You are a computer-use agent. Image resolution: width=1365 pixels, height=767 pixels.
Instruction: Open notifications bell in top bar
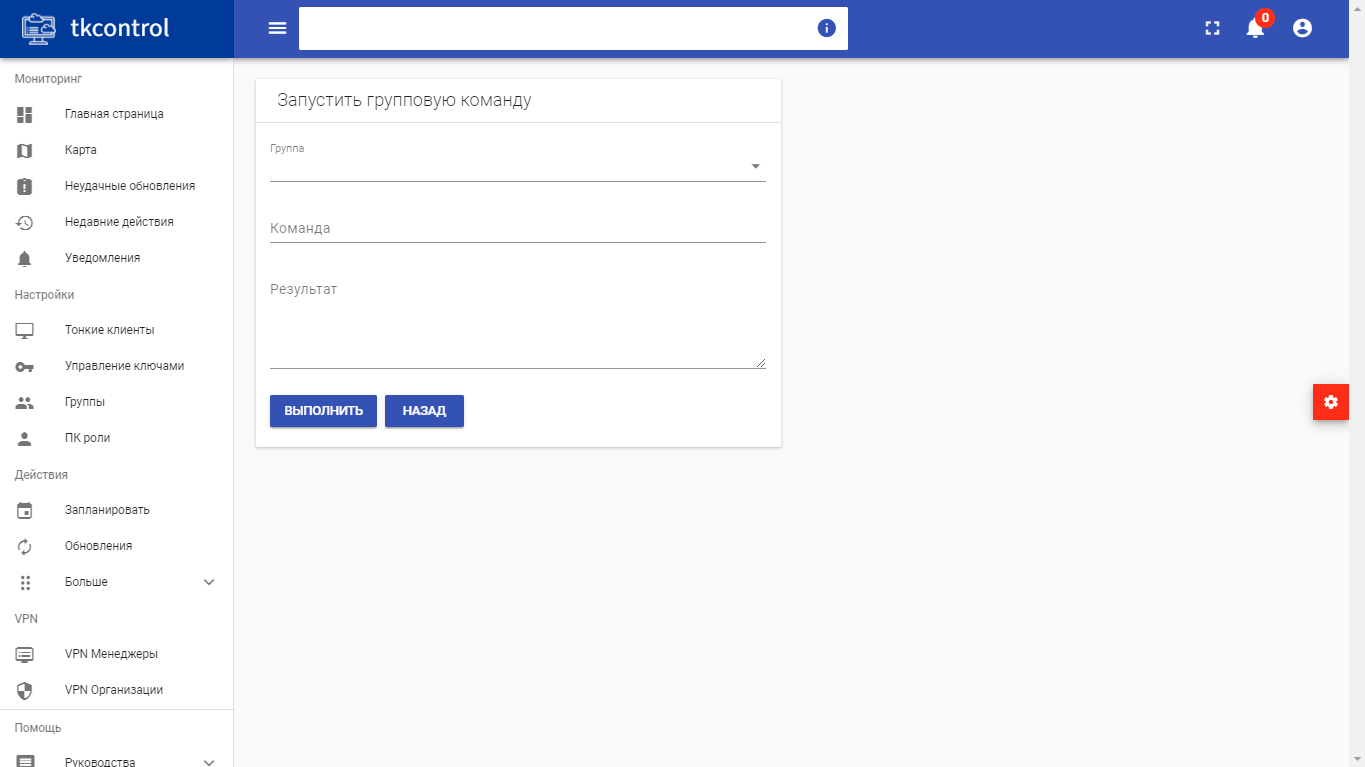(x=1255, y=28)
